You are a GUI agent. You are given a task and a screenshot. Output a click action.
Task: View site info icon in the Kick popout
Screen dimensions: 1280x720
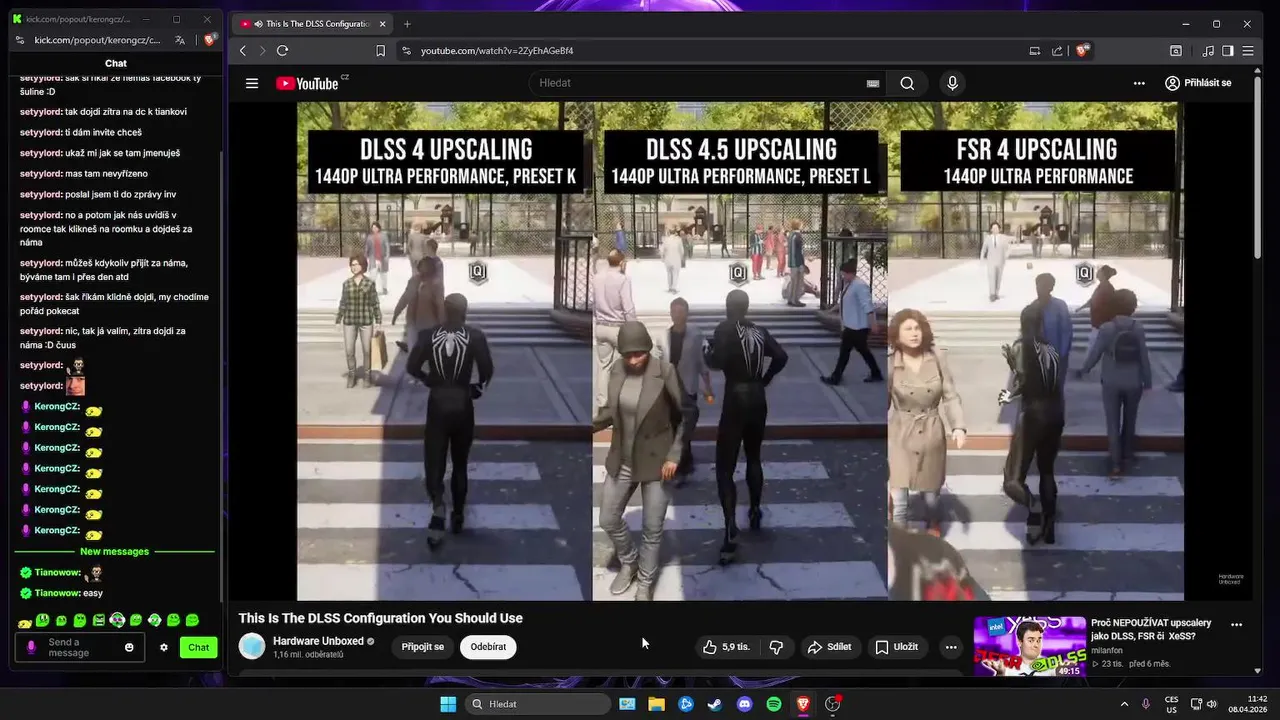(22, 40)
